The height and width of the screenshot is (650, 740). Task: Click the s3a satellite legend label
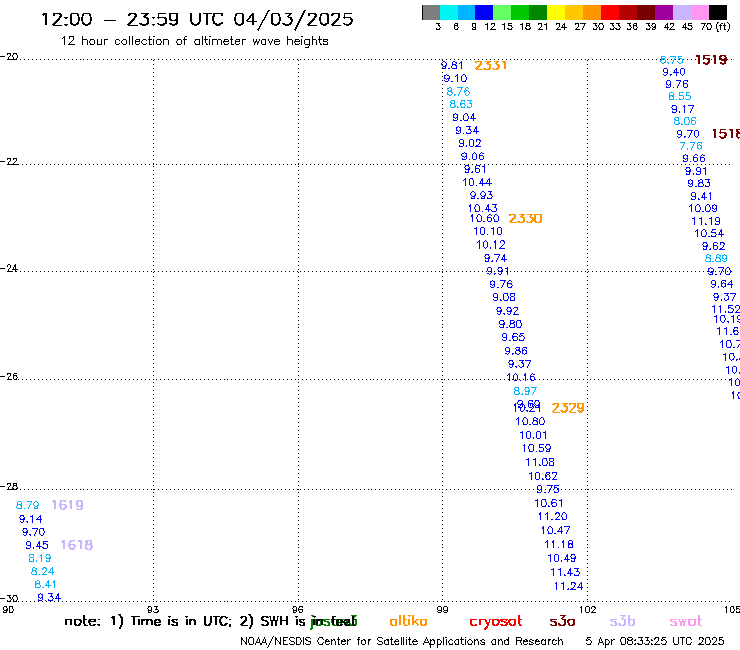(x=562, y=621)
